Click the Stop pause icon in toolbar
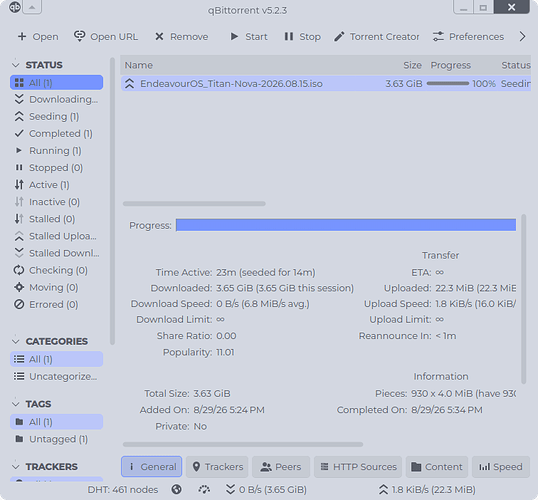 click(x=289, y=36)
